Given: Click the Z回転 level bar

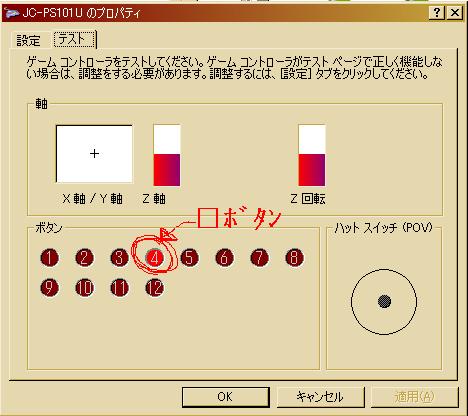Looking at the screenshot, I should pos(312,155).
